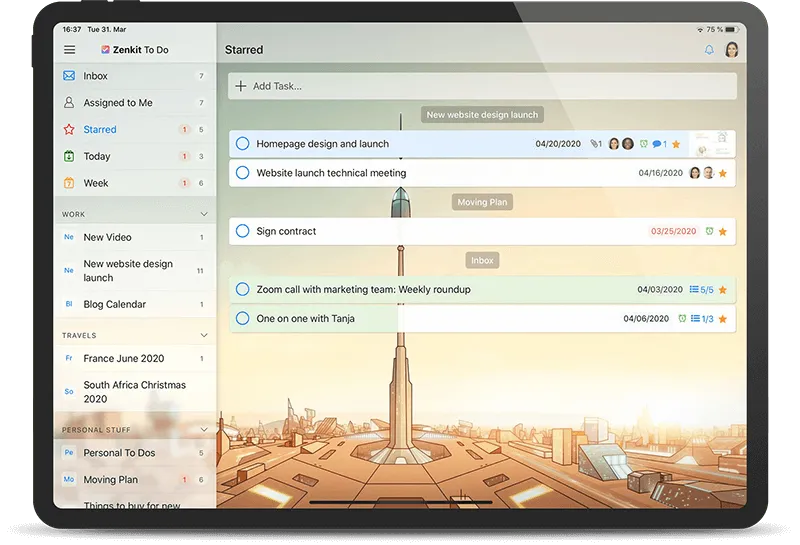Viewport: 800px width, 545px height.
Task: Open the 5/5 subtask checklist on Zoom call task
Action: click(x=702, y=289)
